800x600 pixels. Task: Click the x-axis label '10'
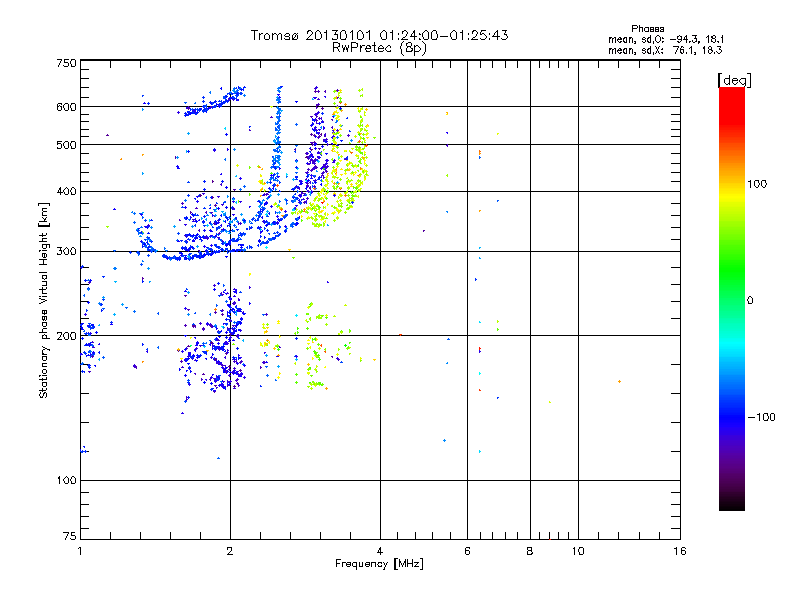tap(578, 551)
